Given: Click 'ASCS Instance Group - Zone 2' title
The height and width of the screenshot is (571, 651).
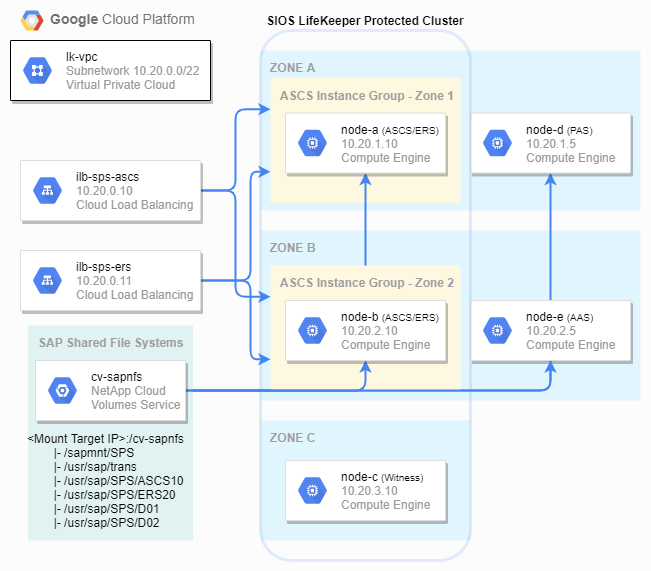Looking at the screenshot, I should pyautogui.click(x=367, y=283).
